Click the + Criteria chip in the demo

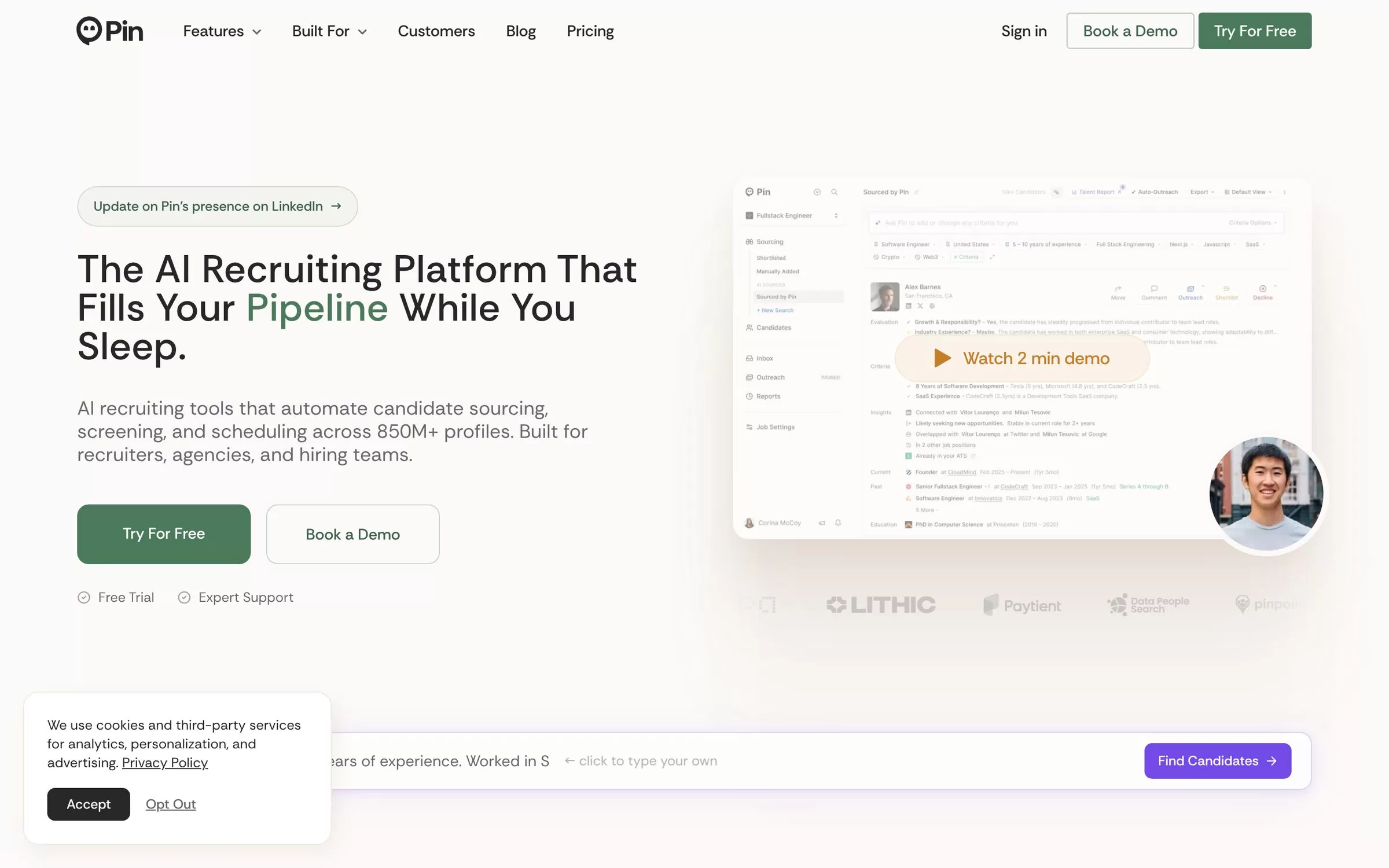966,257
